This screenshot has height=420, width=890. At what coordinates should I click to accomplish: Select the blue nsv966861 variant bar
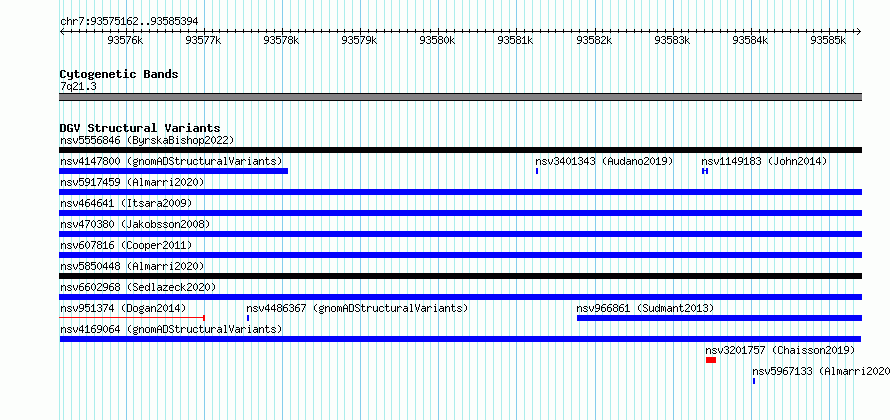tap(719, 318)
